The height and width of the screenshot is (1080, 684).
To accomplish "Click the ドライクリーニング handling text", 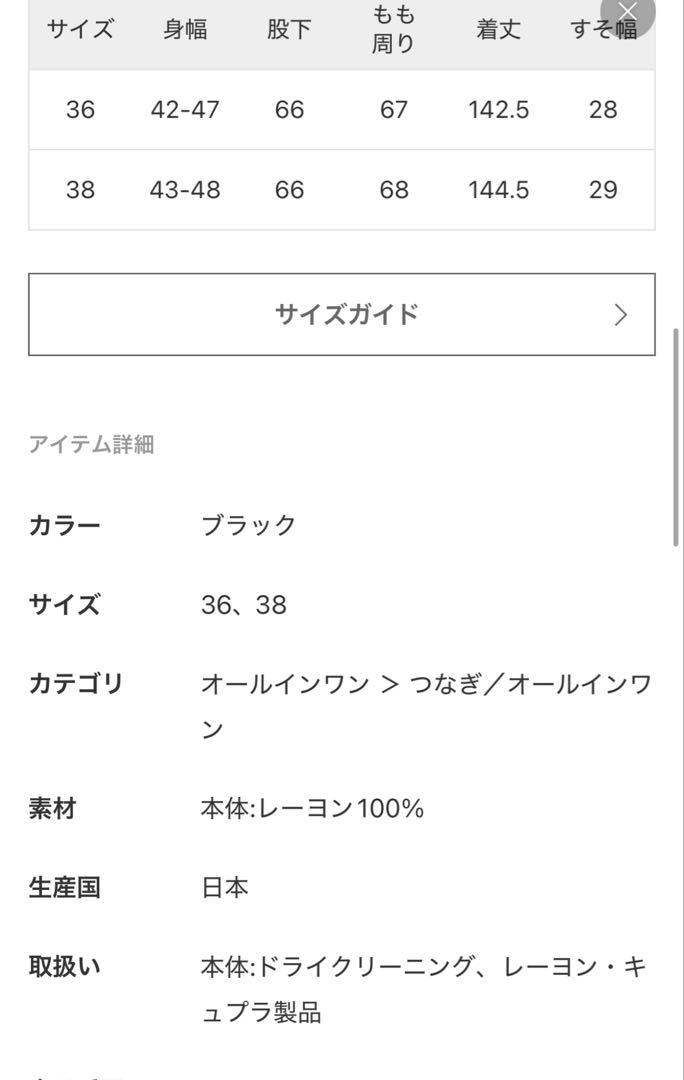I will pyautogui.click(x=366, y=967).
